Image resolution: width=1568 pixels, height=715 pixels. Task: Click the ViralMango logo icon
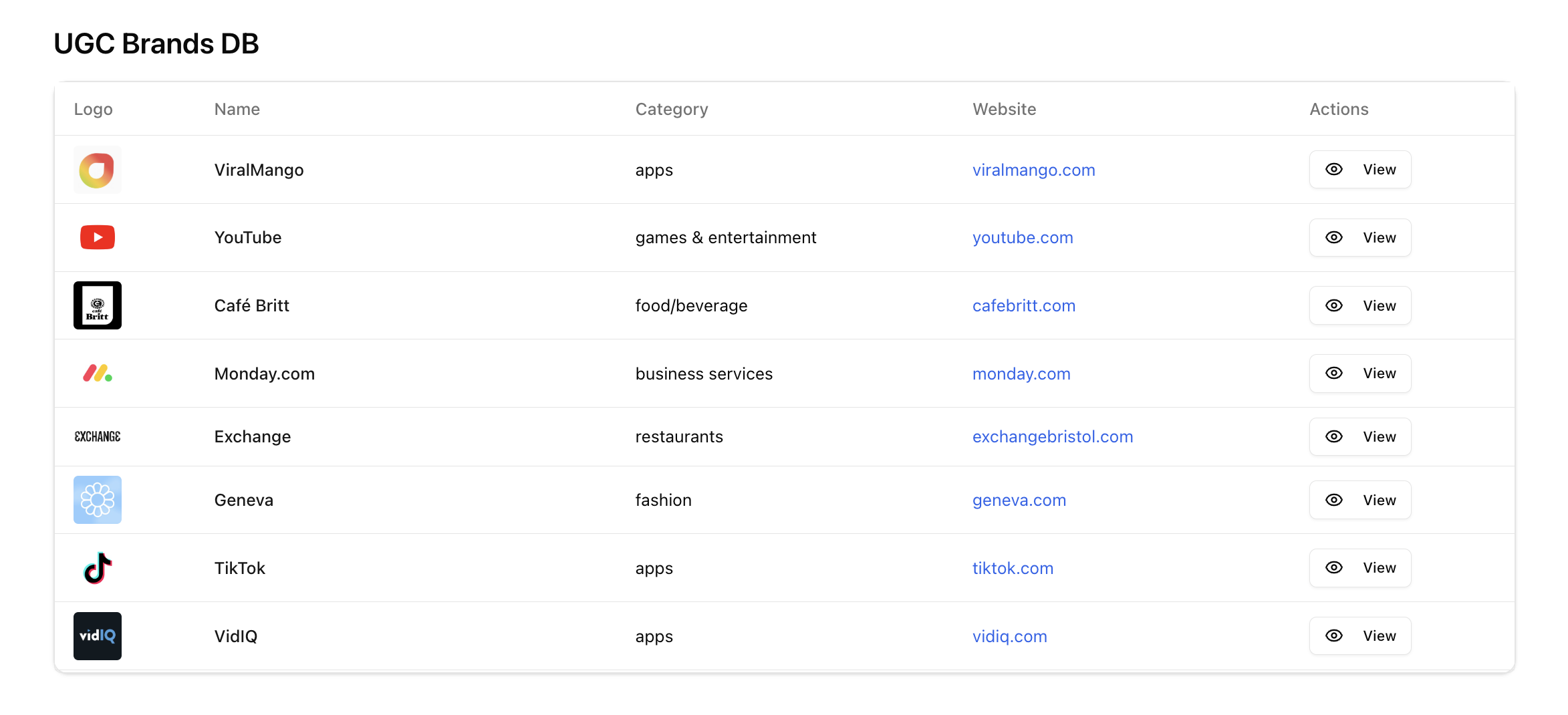coord(97,170)
